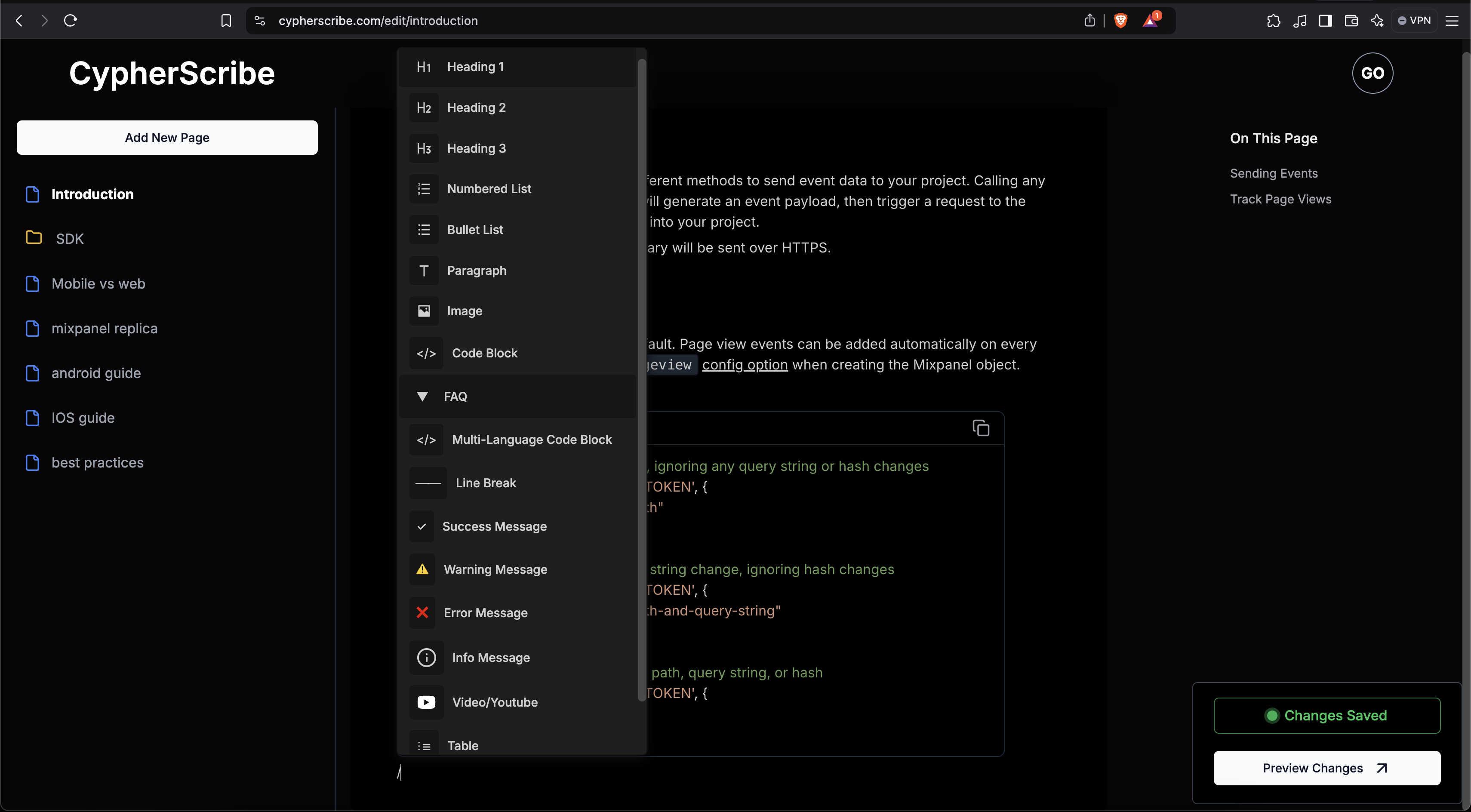Follow the config option link
This screenshot has width=1471, height=812.
[x=745, y=365]
